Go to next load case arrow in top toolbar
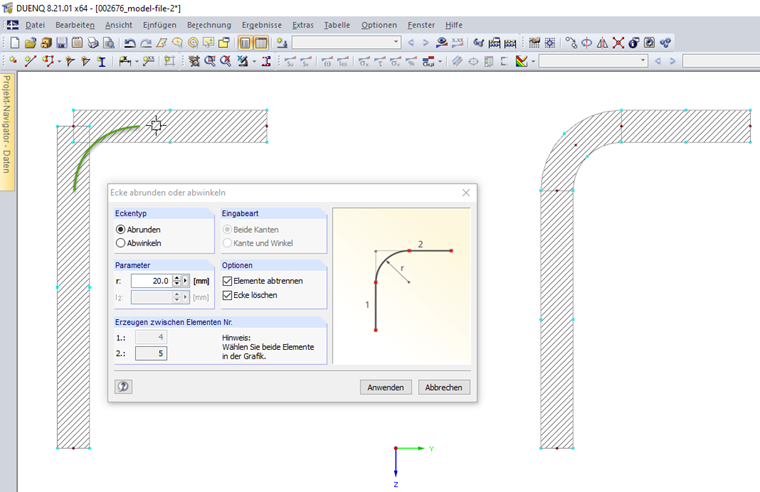This screenshot has width=760, height=492. tap(426, 43)
